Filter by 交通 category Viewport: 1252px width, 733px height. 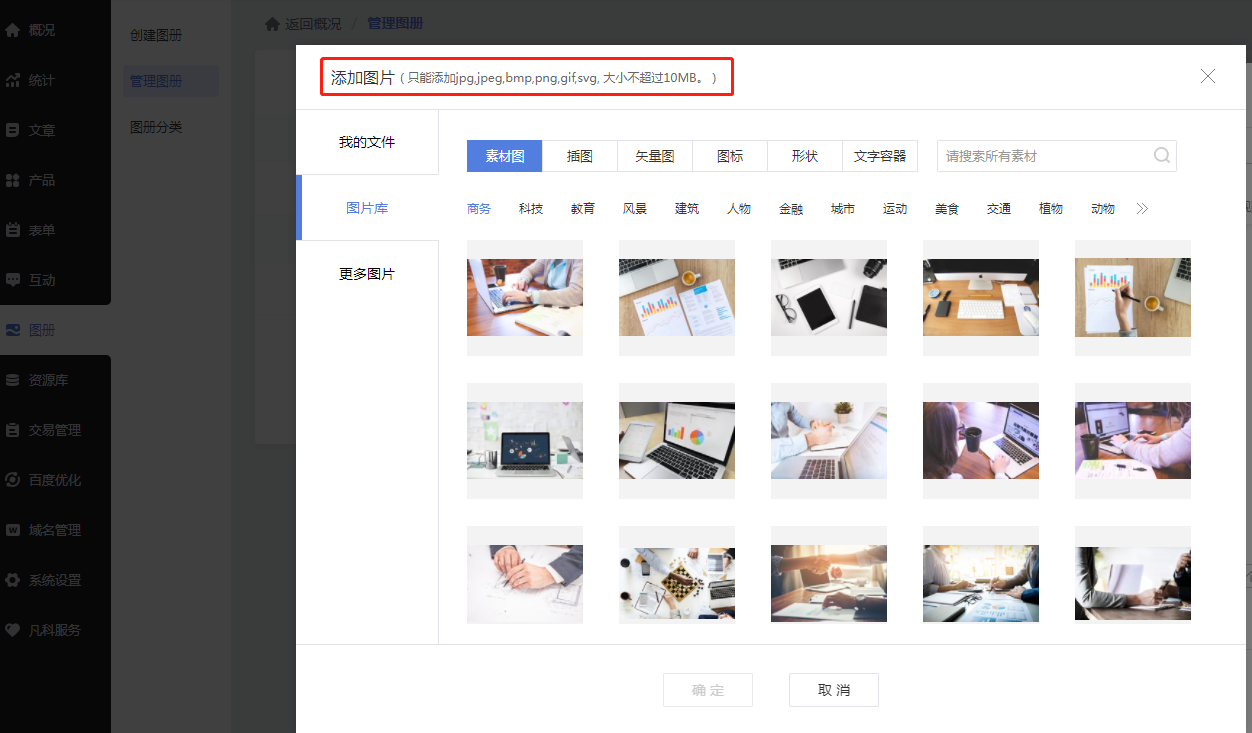(x=999, y=209)
